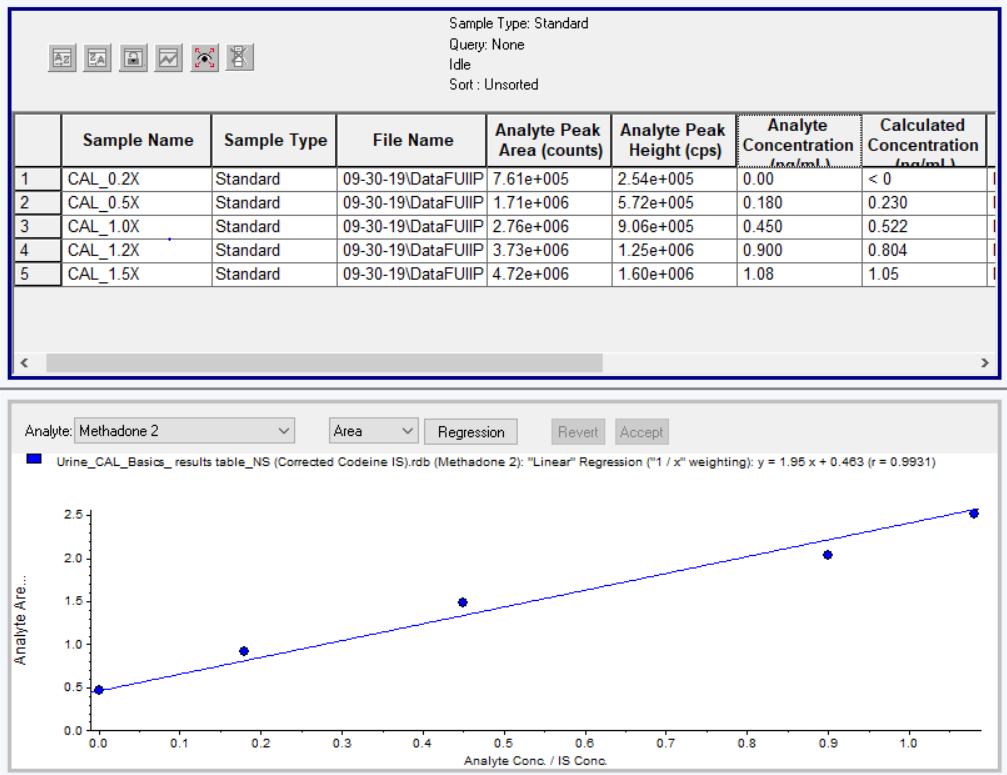Click the red eye show-all icon
The height and width of the screenshot is (775, 1007).
204,59
